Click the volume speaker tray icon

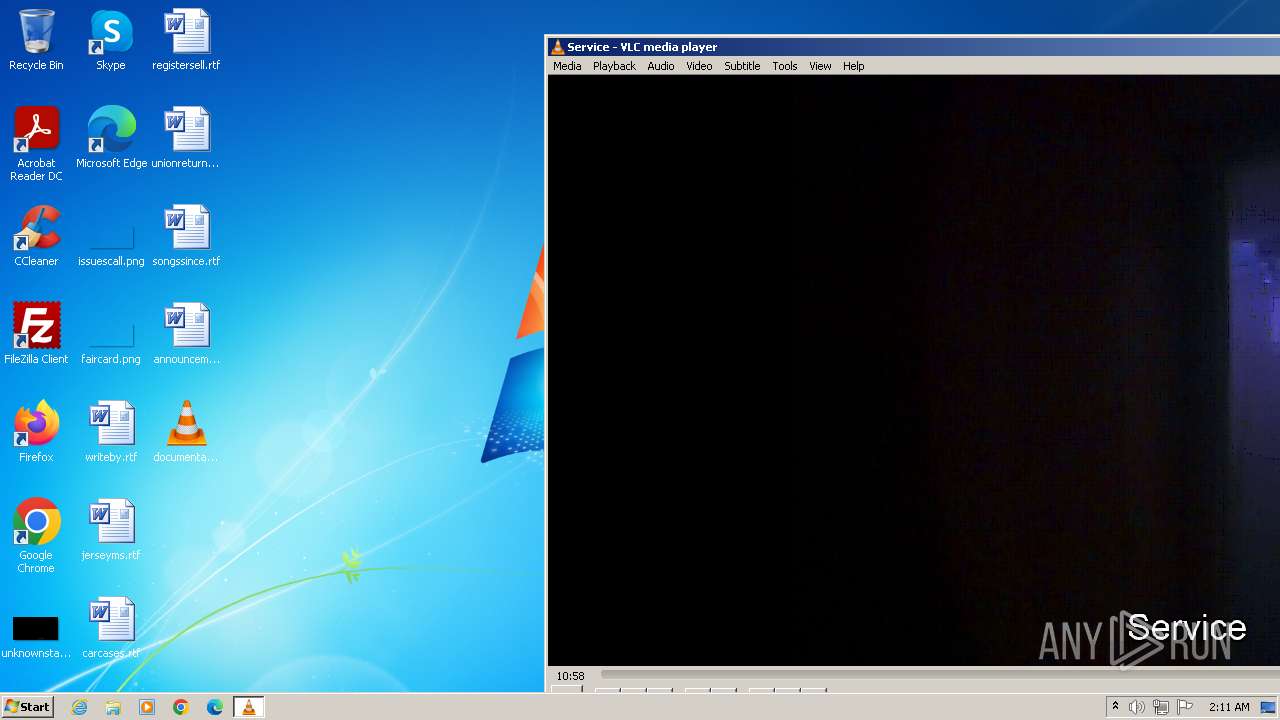pos(1137,707)
